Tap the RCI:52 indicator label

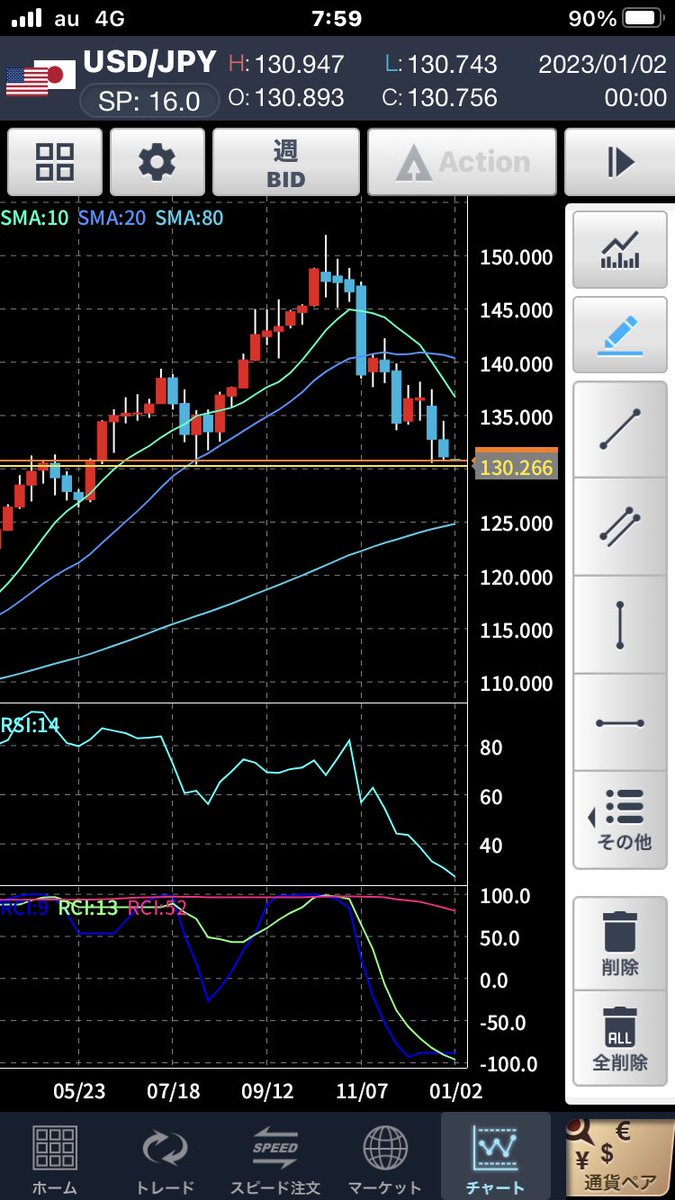pyautogui.click(x=156, y=908)
